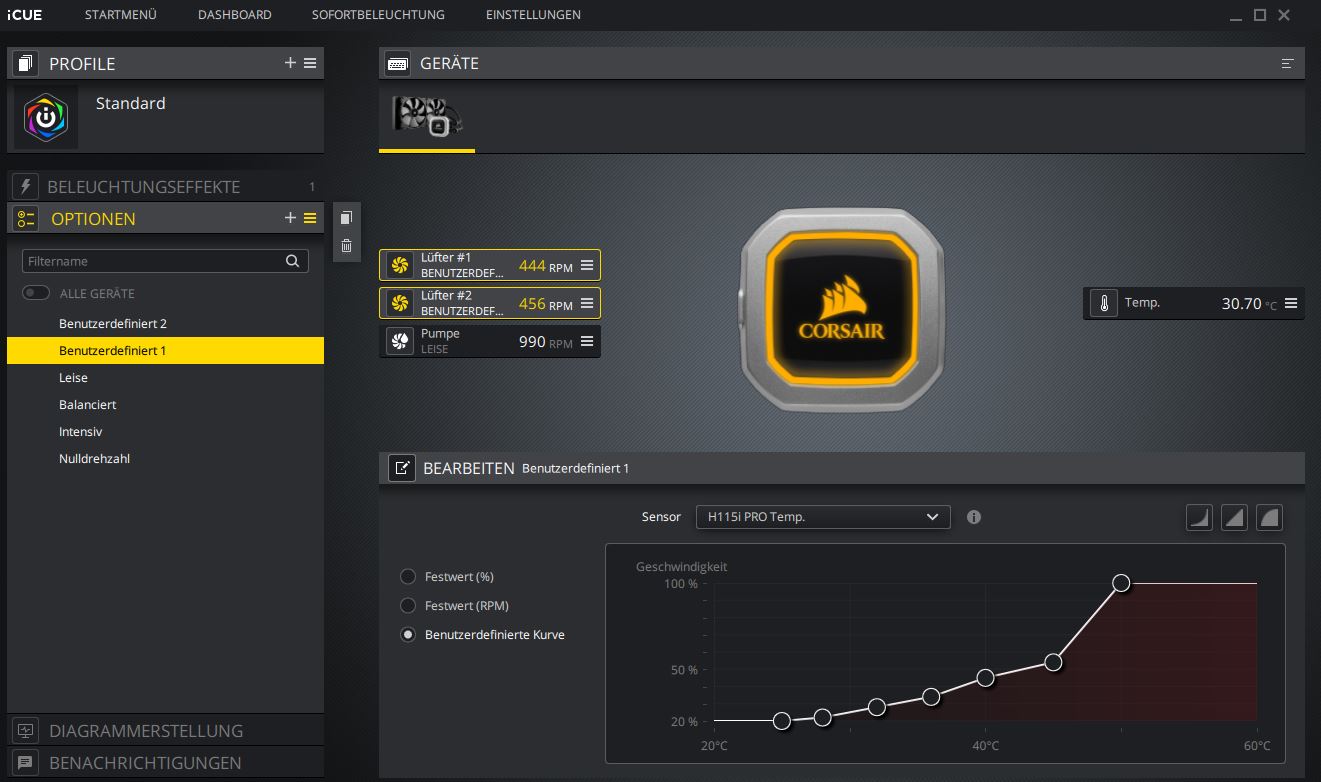Select the Leise preset
The height and width of the screenshot is (782, 1321).
pyautogui.click(x=165, y=378)
